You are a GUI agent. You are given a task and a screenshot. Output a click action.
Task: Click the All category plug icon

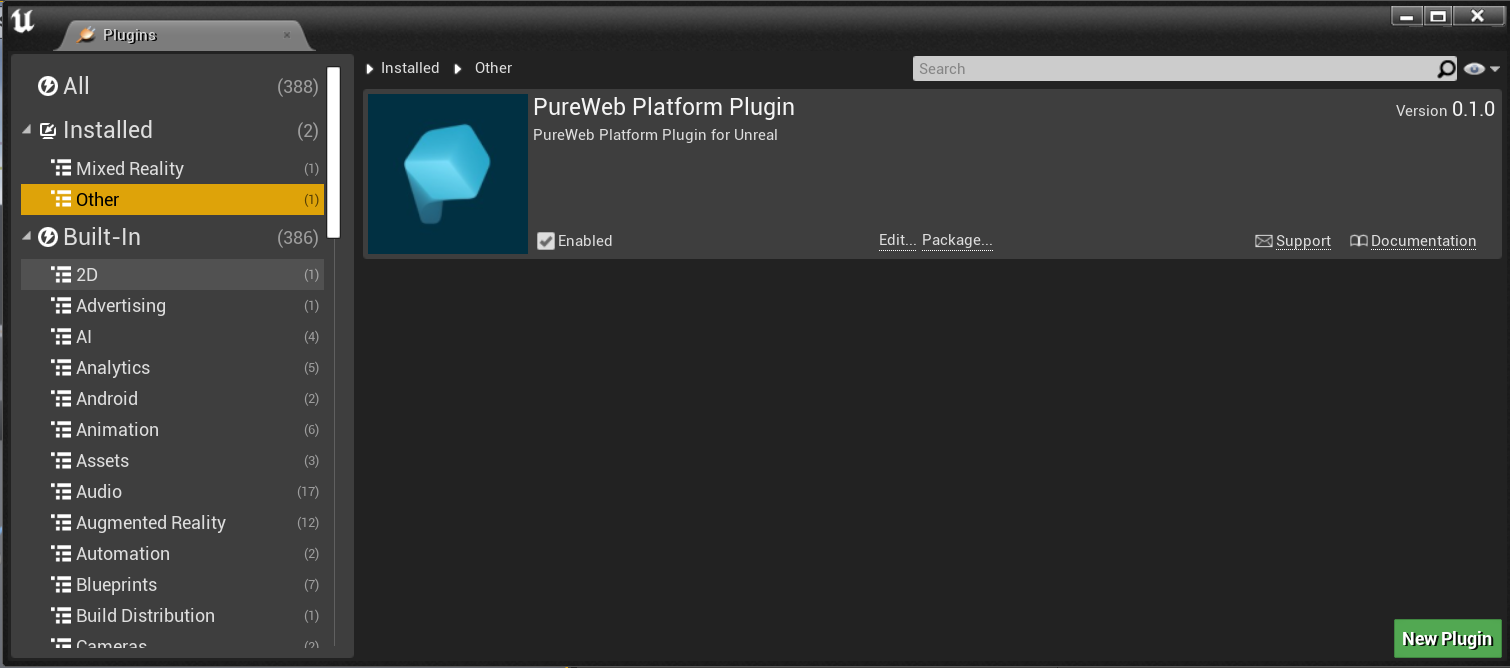(48, 86)
